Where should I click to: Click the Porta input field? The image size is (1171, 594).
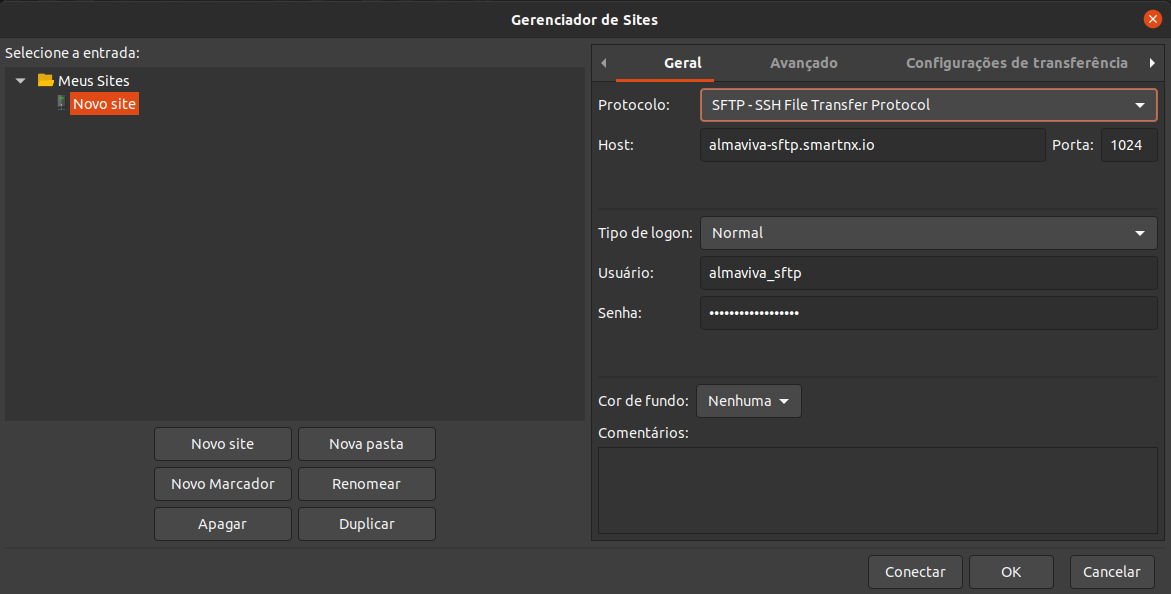[1129, 145]
